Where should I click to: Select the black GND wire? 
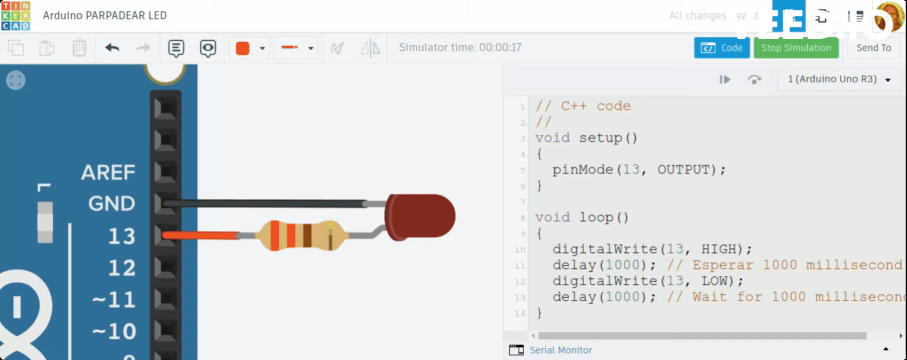(x=265, y=203)
